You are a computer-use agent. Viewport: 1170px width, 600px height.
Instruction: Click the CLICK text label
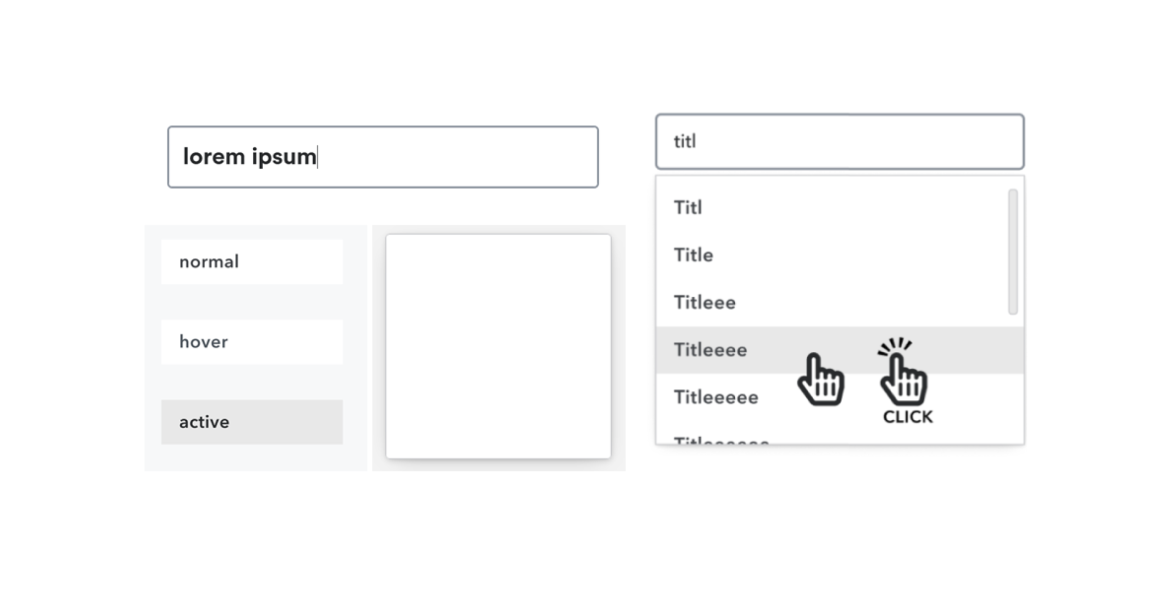[x=907, y=417]
